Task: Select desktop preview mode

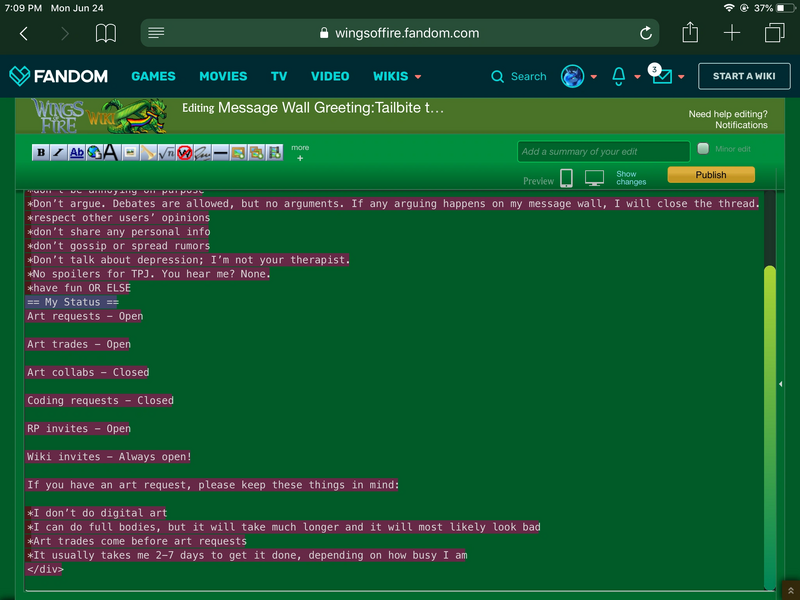Action: click(x=594, y=177)
